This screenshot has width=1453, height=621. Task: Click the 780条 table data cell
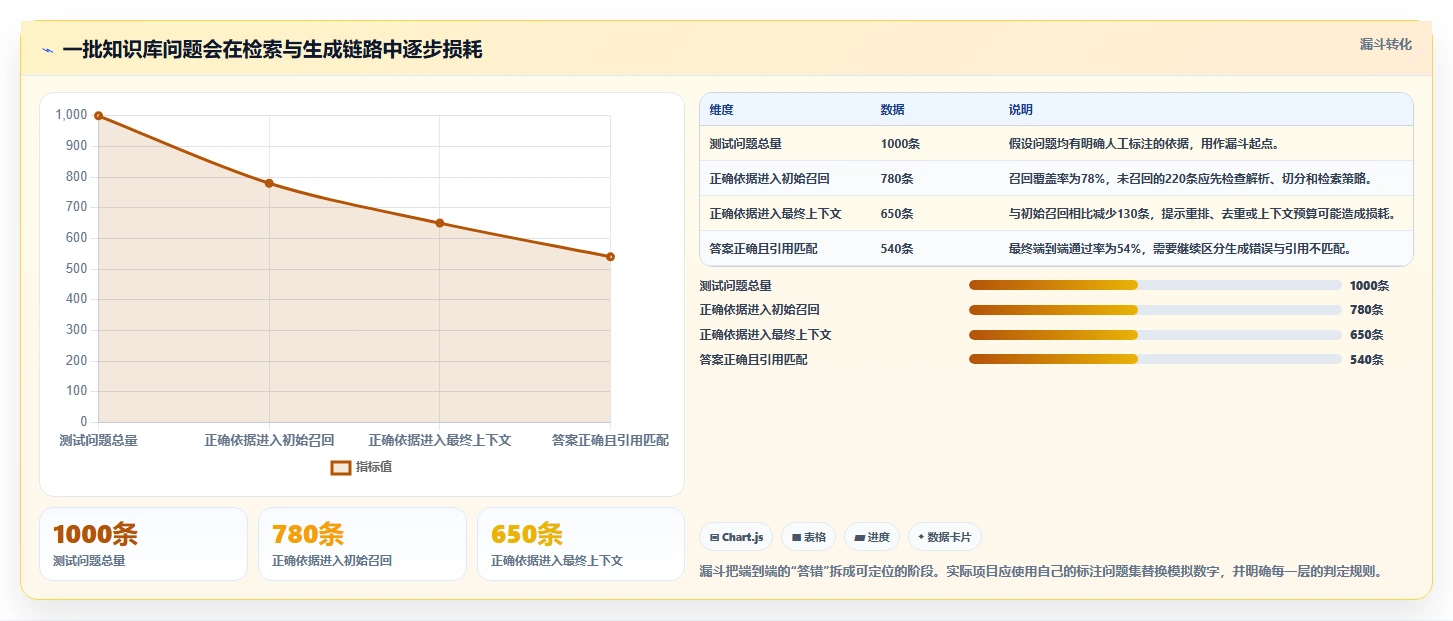pos(897,179)
